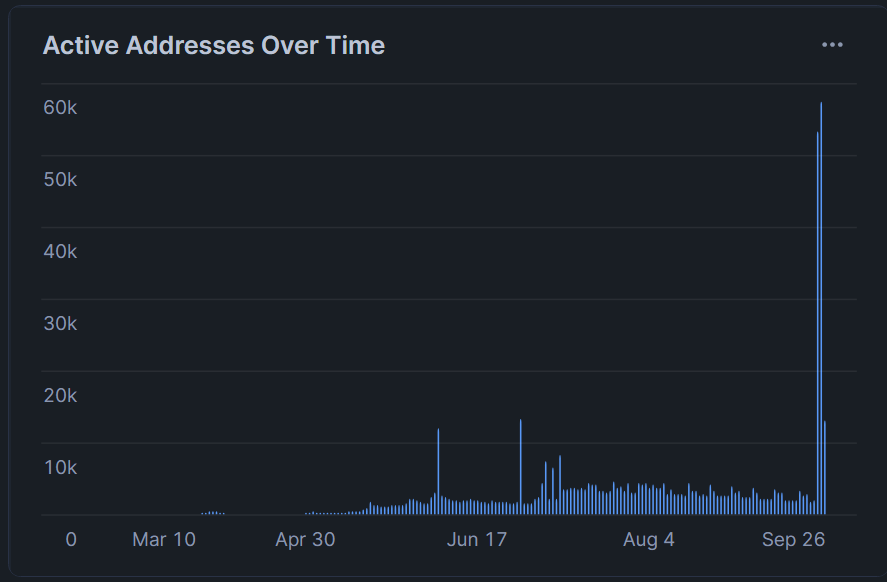This screenshot has height=582, width=887.
Task: Click the 30k y-axis label
Action: point(60,323)
